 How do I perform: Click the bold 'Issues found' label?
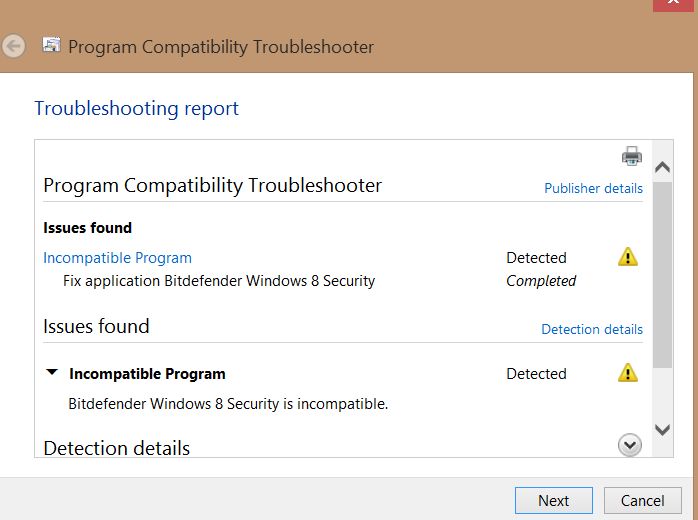click(87, 228)
